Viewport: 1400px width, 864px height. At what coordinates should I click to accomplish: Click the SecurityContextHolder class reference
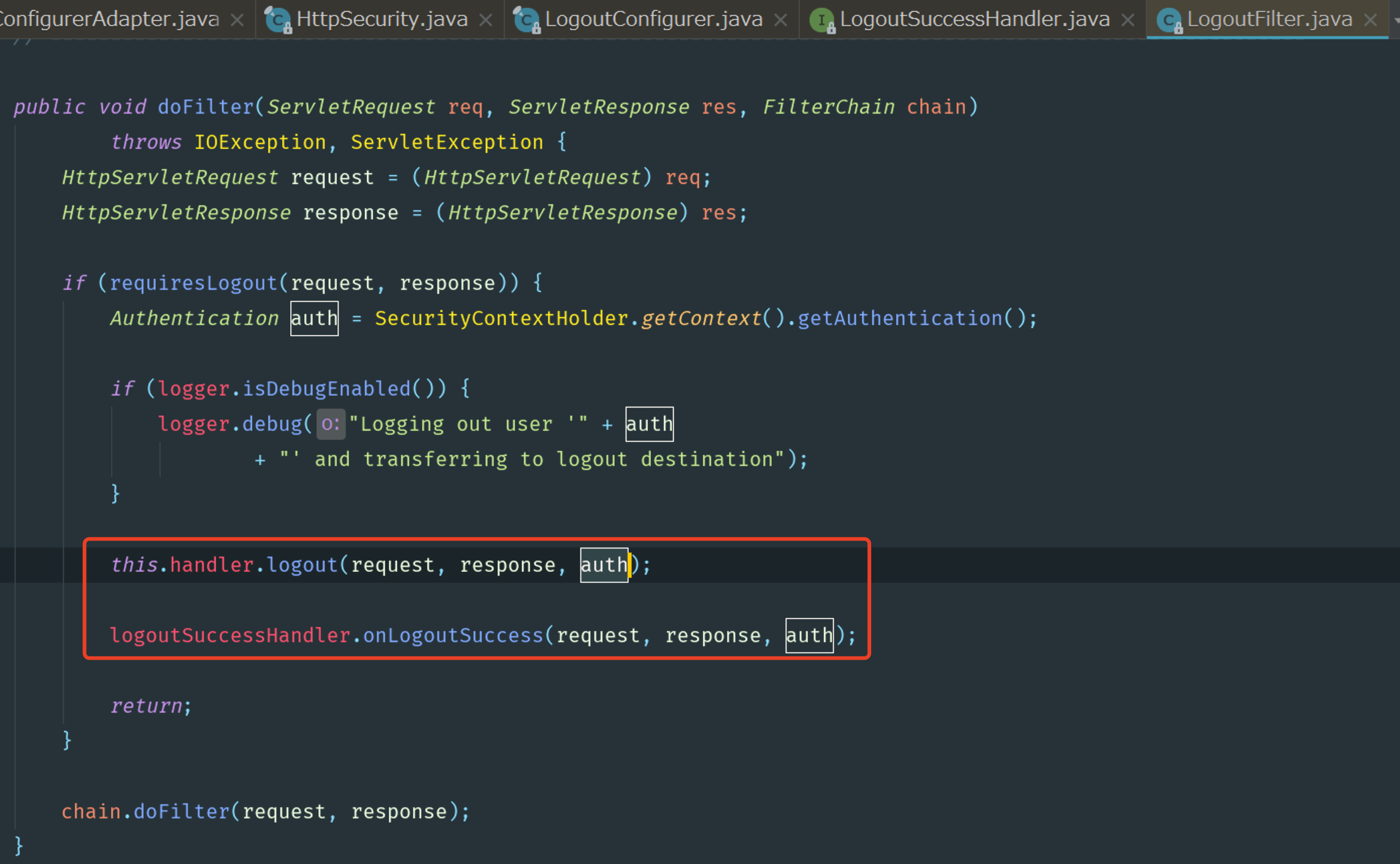pos(501,318)
